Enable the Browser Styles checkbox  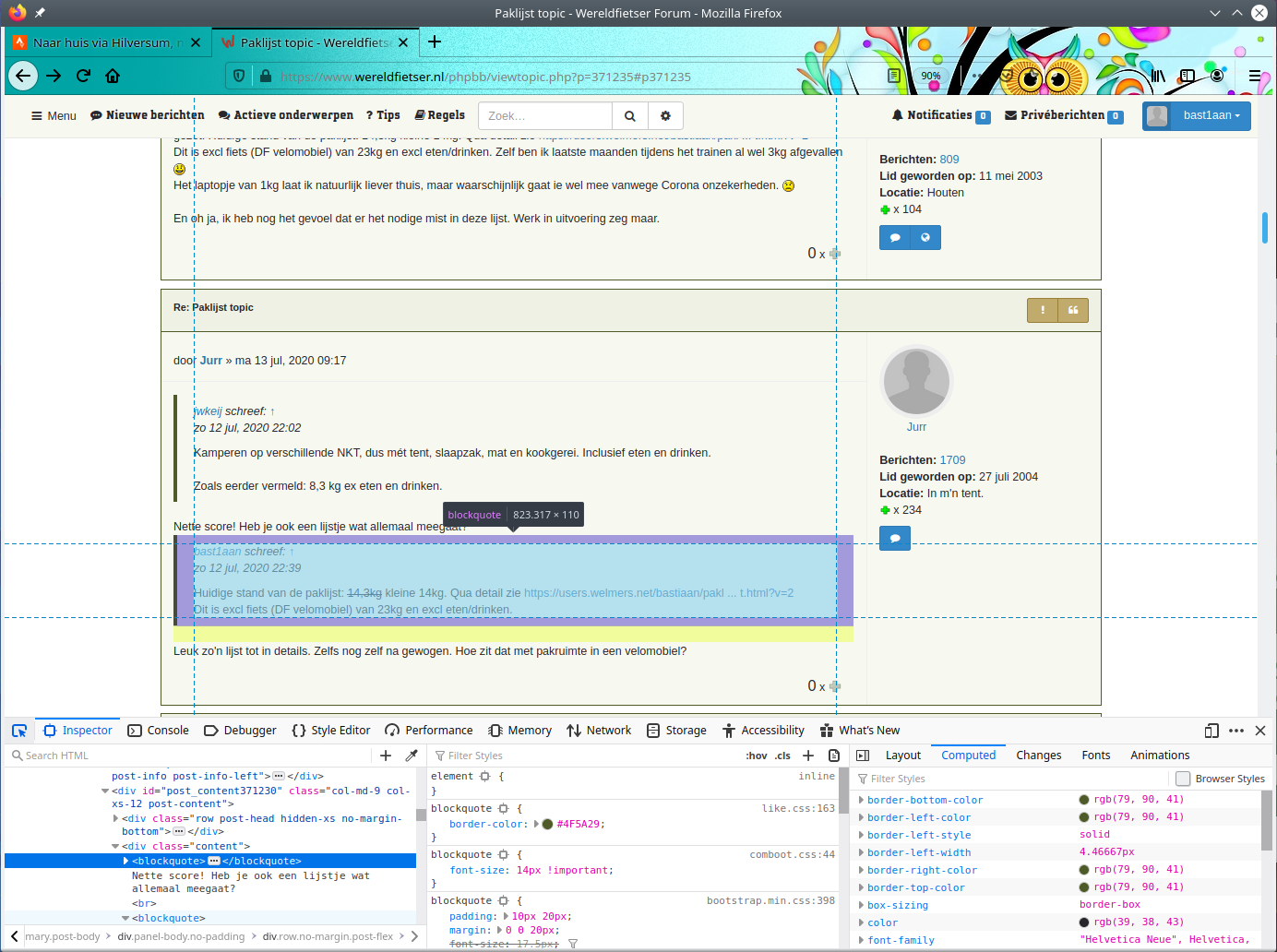click(x=1183, y=779)
